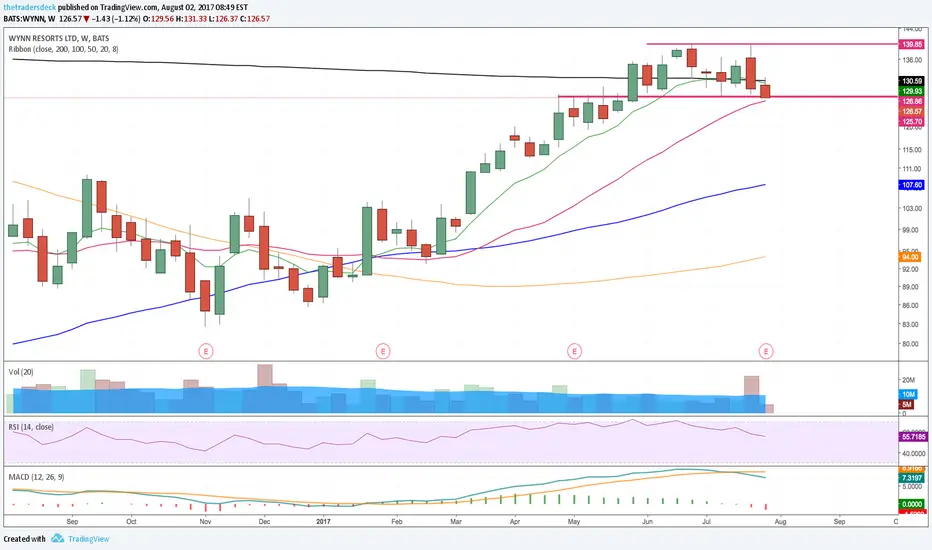Click the O:129.56 open value
Image resolution: width=932 pixels, height=550 pixels.
158,19
